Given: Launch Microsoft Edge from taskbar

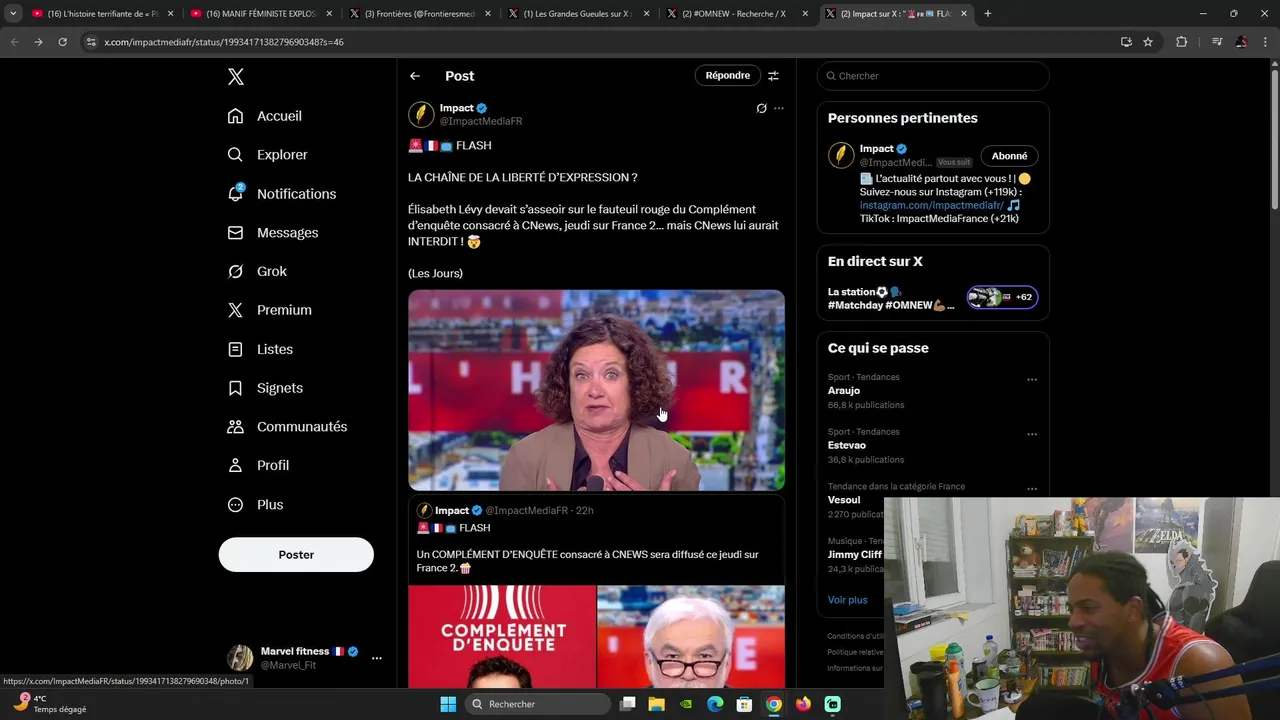Looking at the screenshot, I should tap(715, 704).
